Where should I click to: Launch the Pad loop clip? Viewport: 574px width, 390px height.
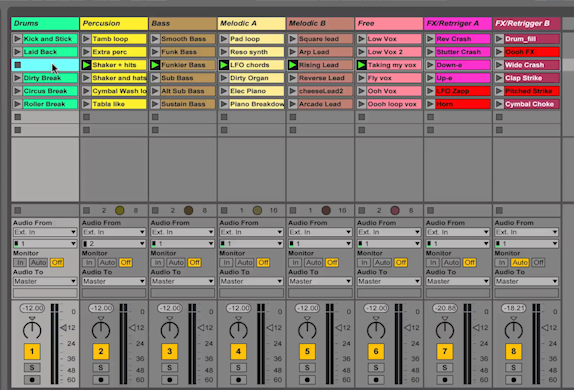224,38
